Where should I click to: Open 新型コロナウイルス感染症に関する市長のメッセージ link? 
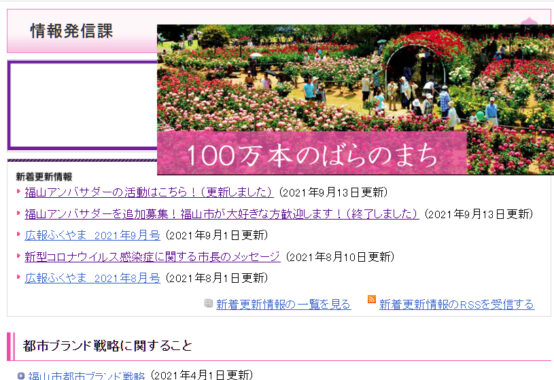tap(152, 257)
